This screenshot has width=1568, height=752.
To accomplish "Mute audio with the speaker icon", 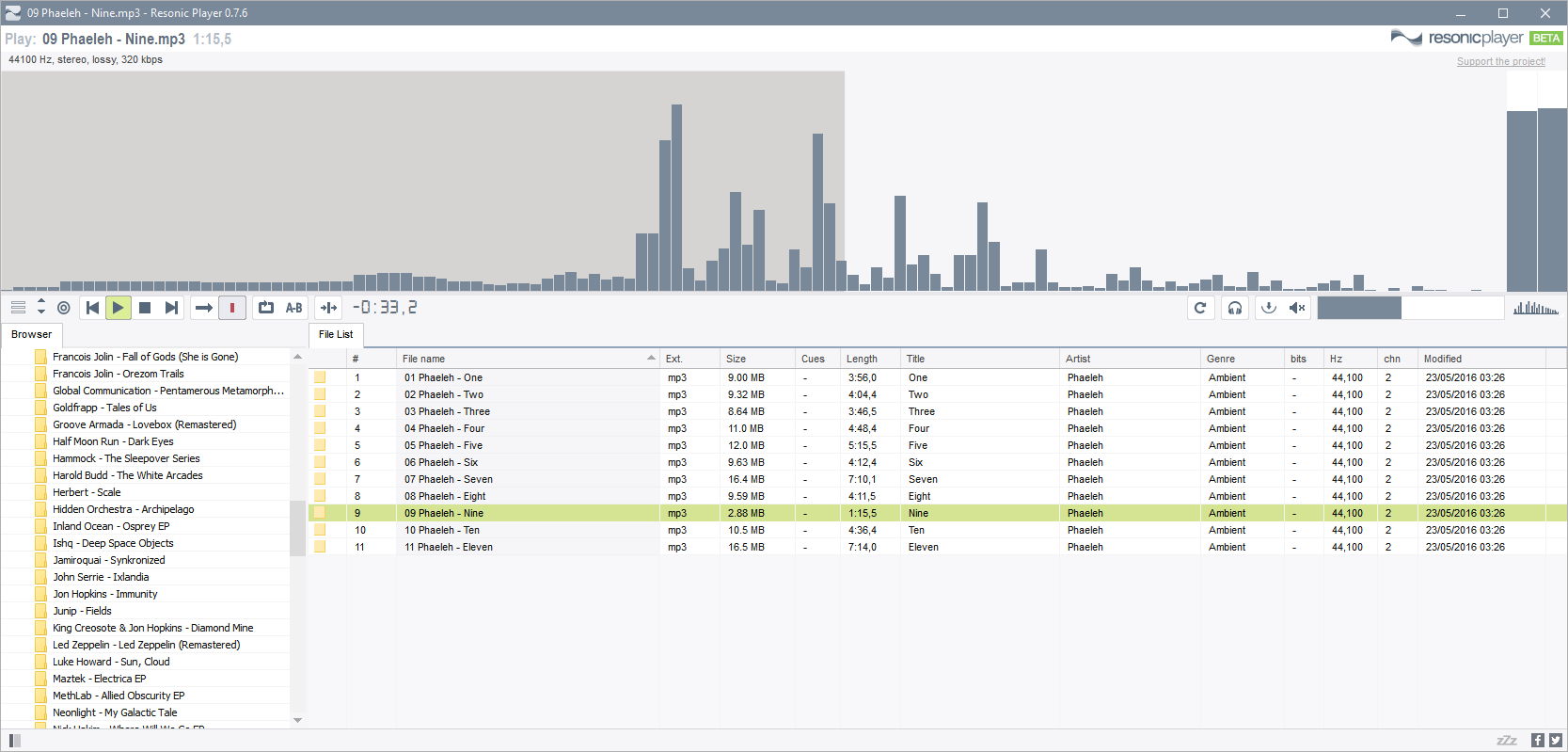I will coord(1297,308).
